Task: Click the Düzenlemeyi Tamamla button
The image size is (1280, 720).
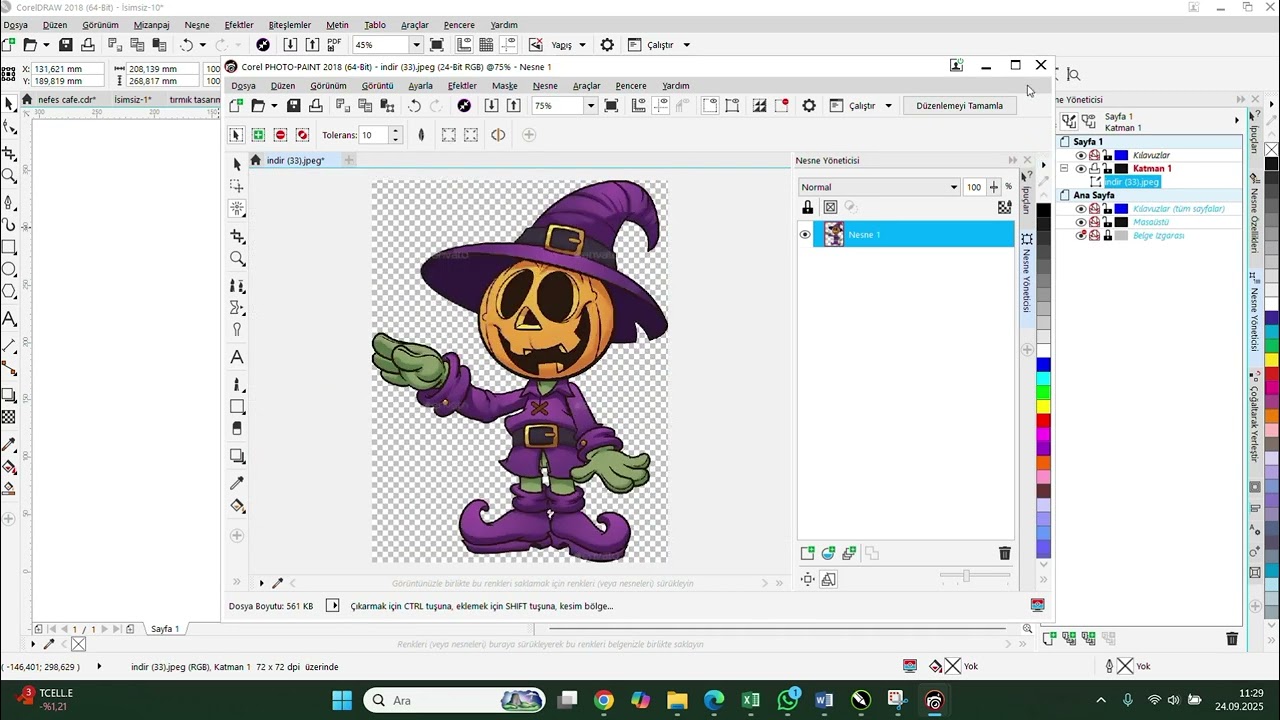Action: click(959, 106)
